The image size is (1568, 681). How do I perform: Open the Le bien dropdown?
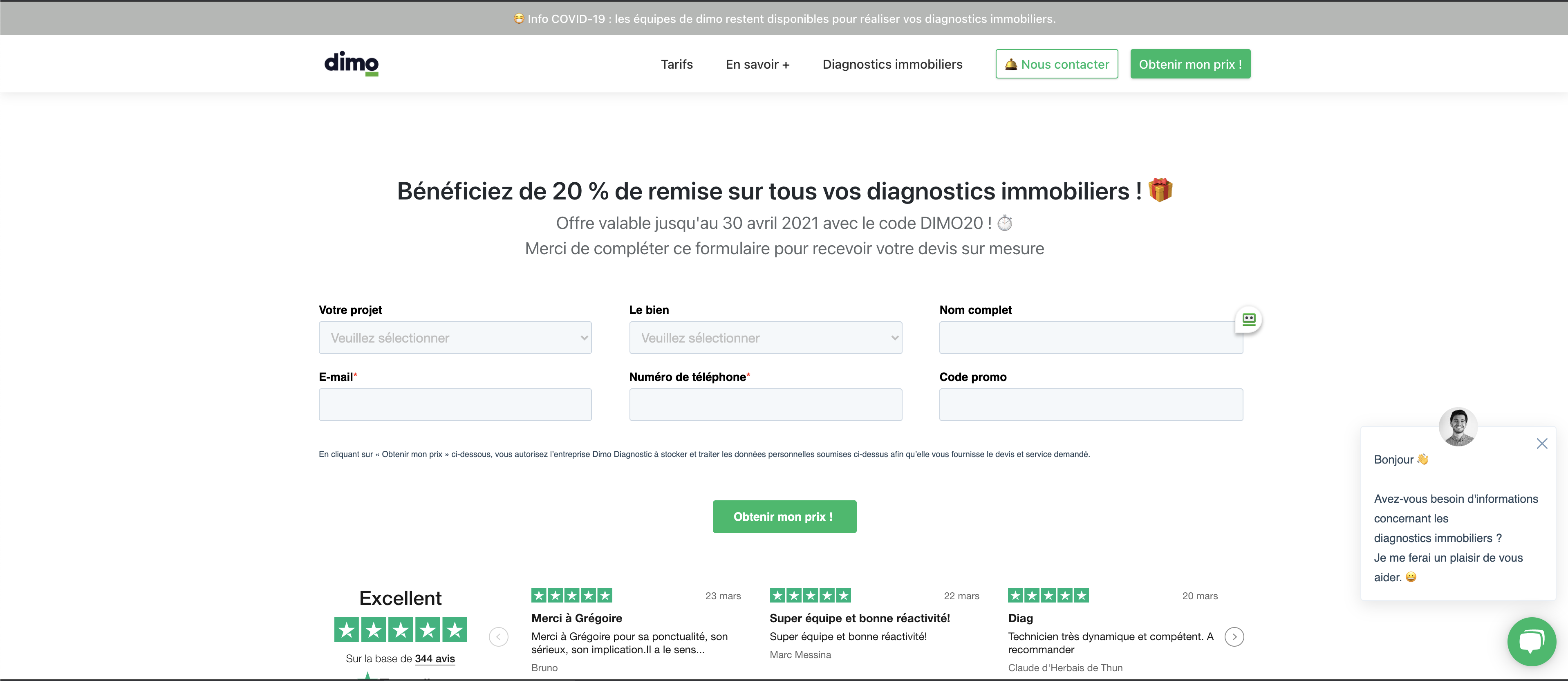[765, 338]
